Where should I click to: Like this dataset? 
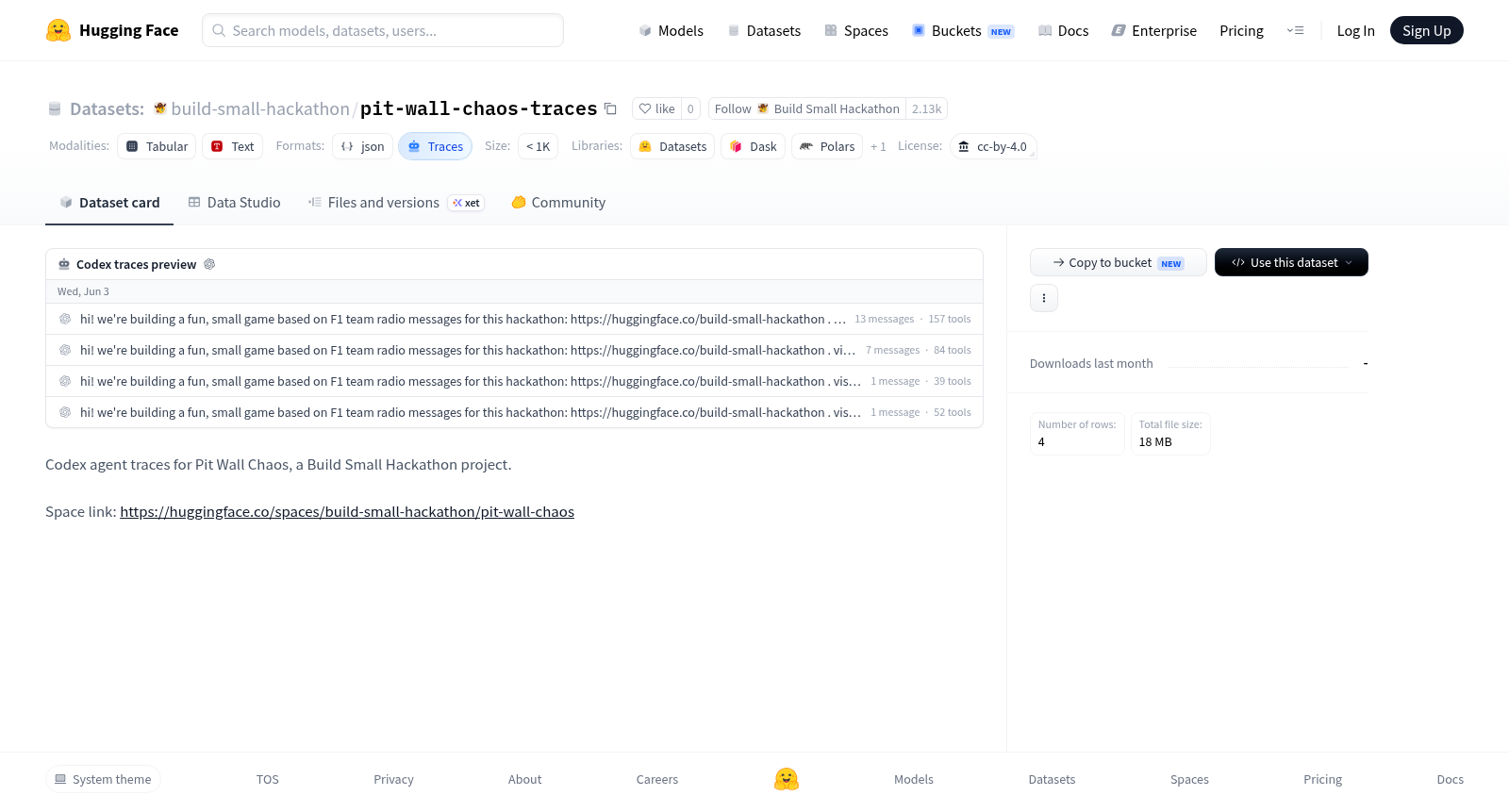coord(656,108)
